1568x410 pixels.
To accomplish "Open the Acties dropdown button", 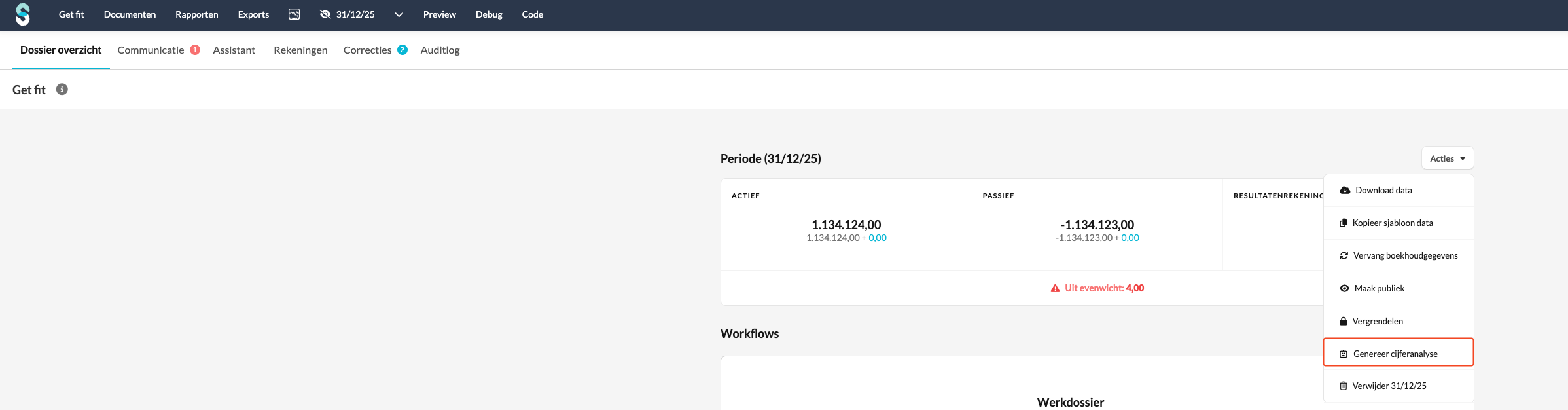I will click(x=1447, y=158).
